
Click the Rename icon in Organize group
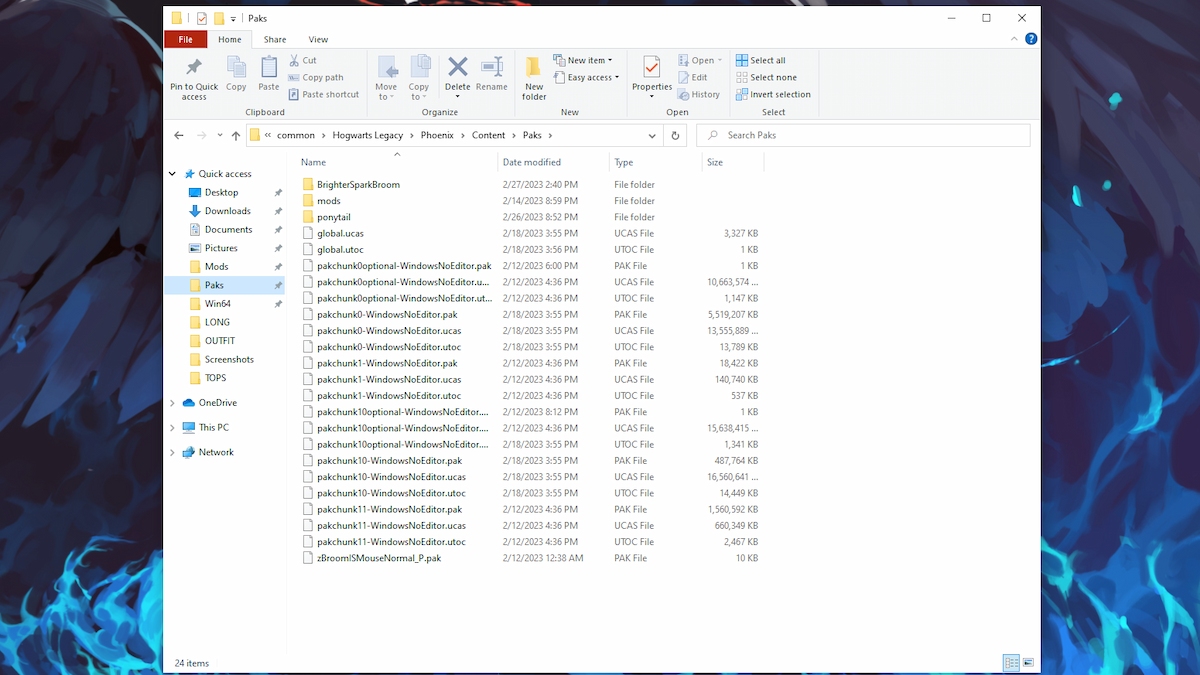click(491, 68)
